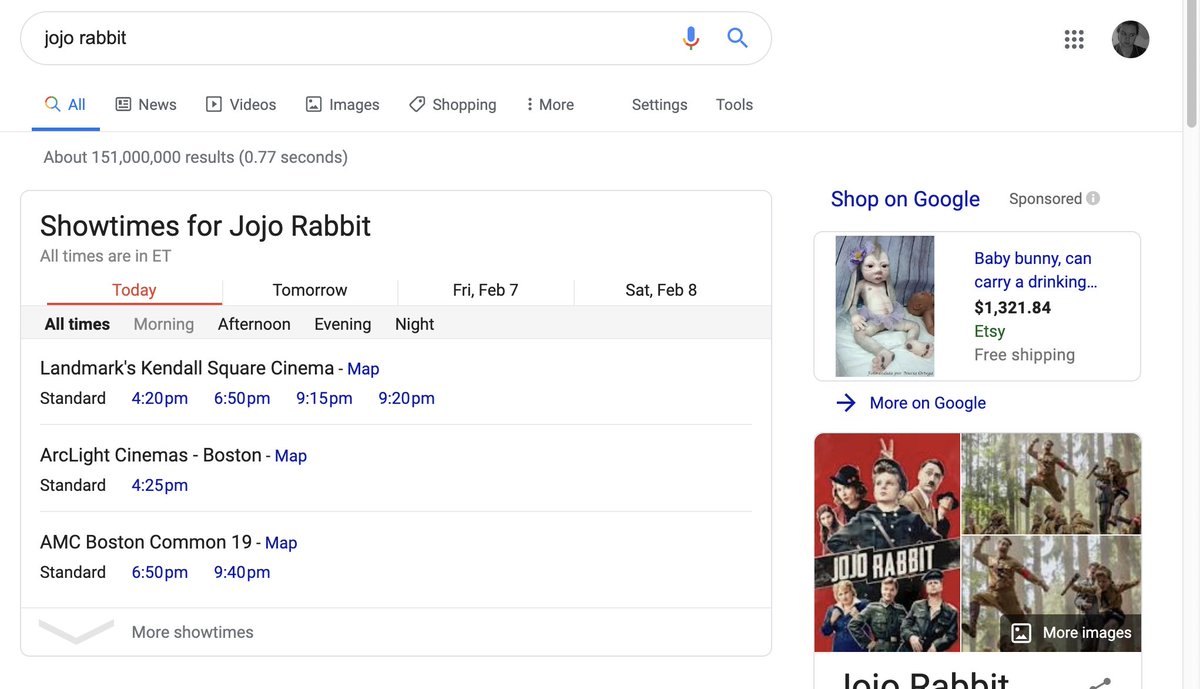Choose the 6:50pm AMC Boston Common showtime
The width and height of the screenshot is (1200, 689).
(160, 572)
